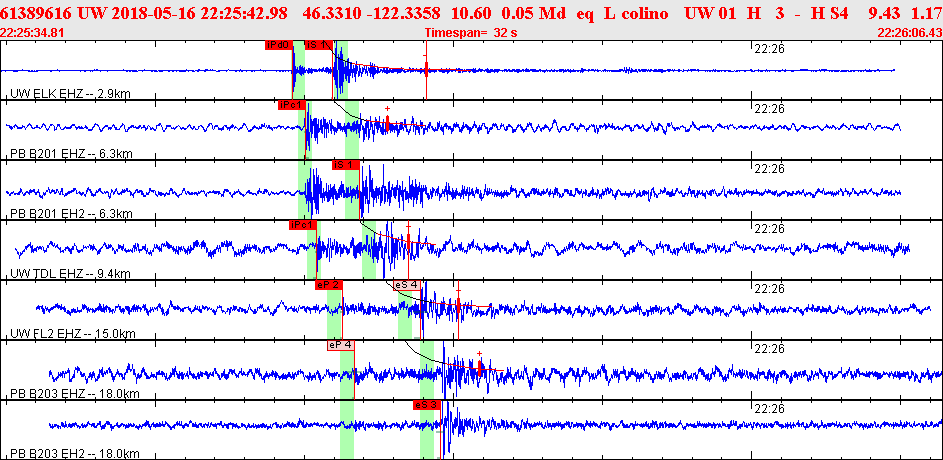Image resolution: width=943 pixels, height=460 pixels.
Task: Click the 22:26 tick label on FL2 trace
Action: click(x=769, y=289)
